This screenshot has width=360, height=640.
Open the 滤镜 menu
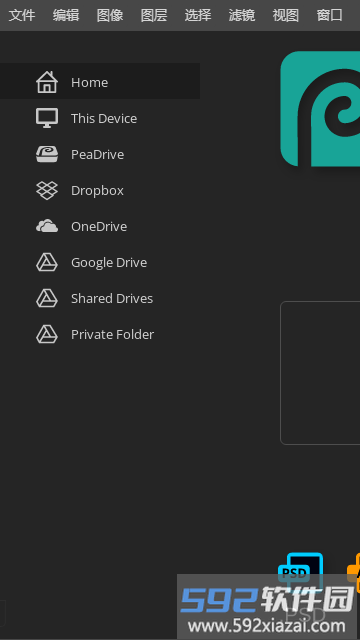(242, 16)
